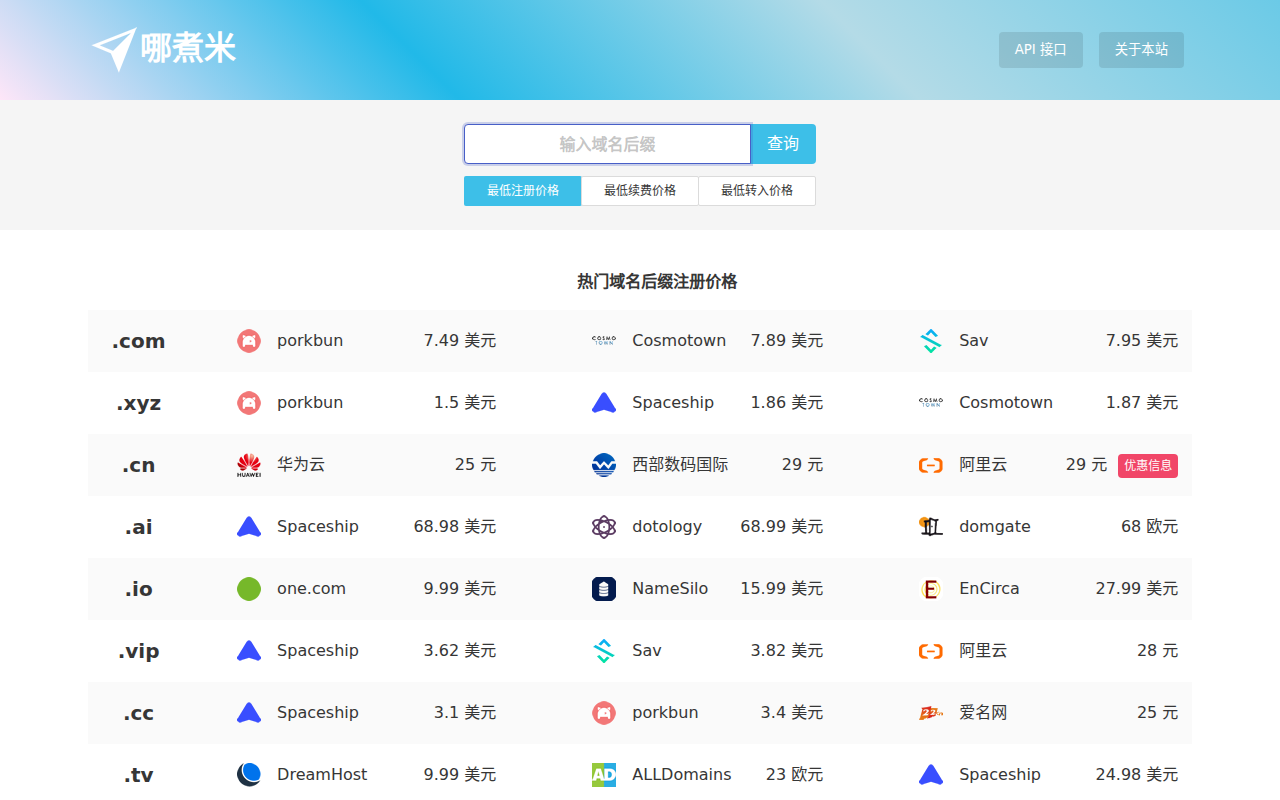Image resolution: width=1280 pixels, height=800 pixels.
Task: Switch to 最低转入价格 tab
Action: point(757,191)
